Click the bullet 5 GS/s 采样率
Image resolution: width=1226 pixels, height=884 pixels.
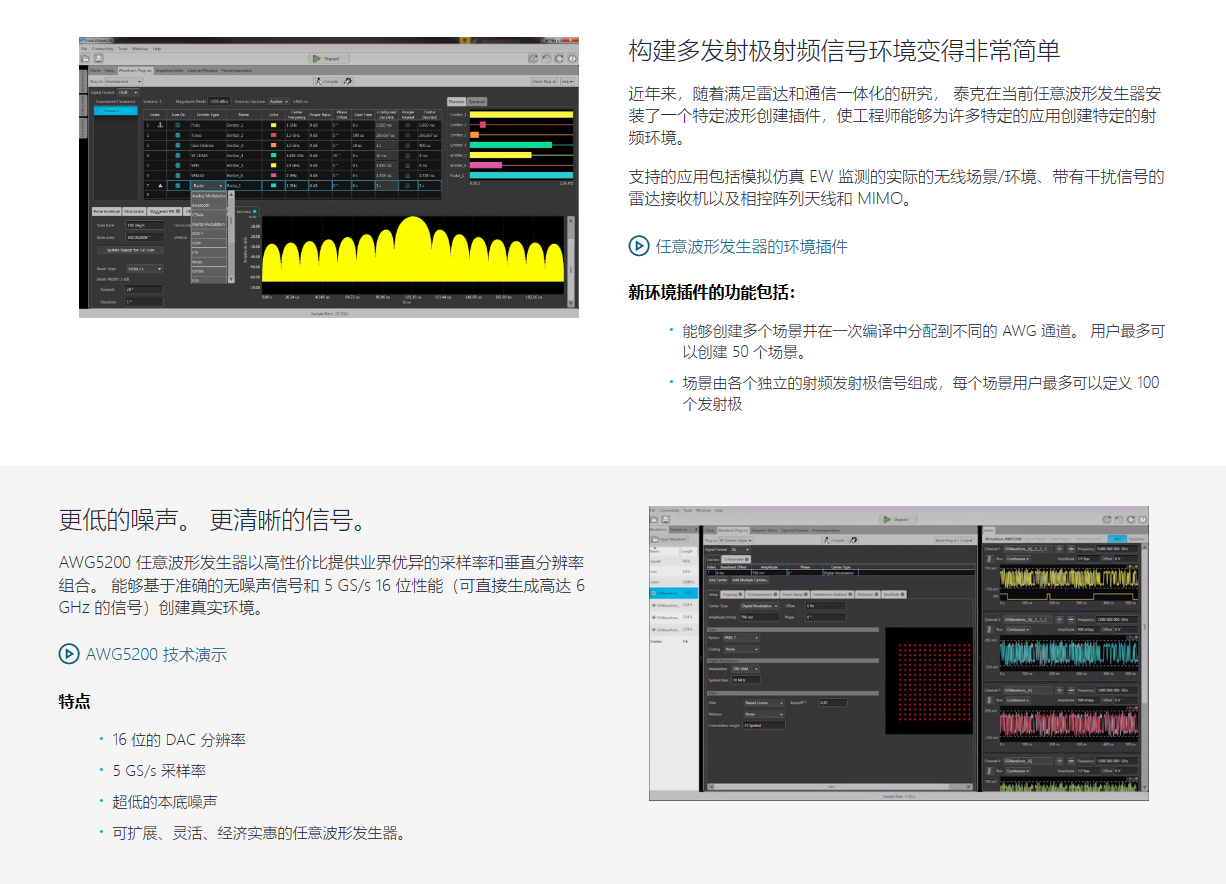coord(159,771)
